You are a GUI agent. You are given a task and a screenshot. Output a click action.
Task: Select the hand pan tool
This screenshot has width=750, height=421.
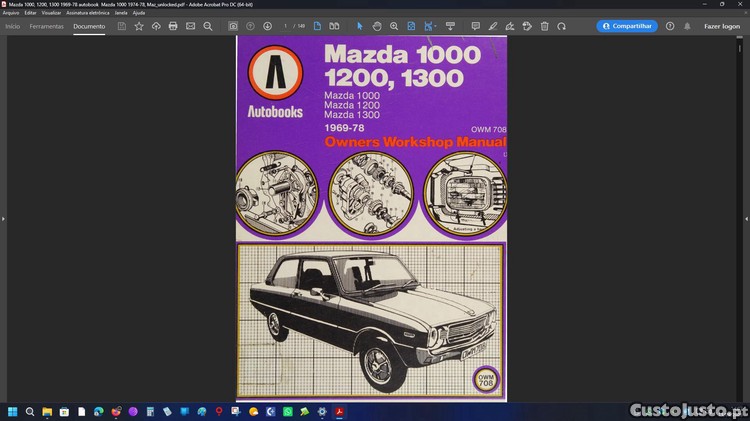coord(377,26)
